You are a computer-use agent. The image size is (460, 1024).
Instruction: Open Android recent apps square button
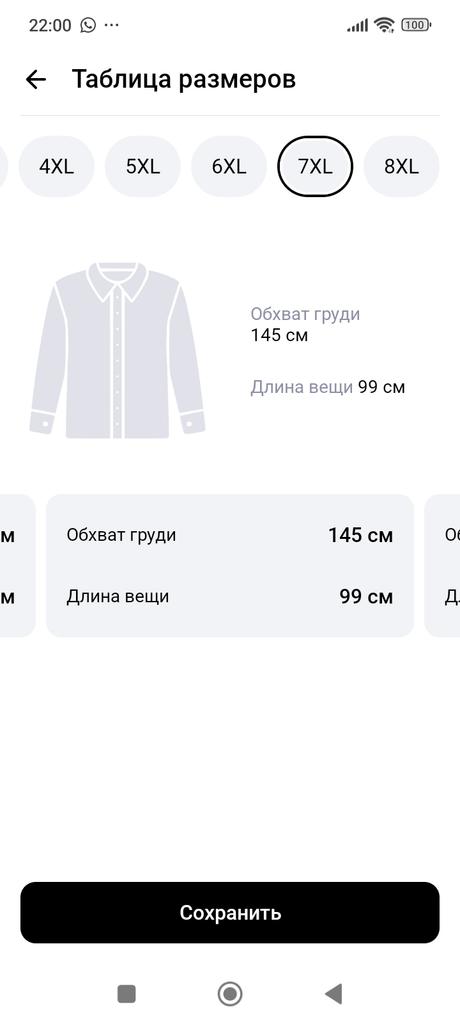tap(126, 994)
